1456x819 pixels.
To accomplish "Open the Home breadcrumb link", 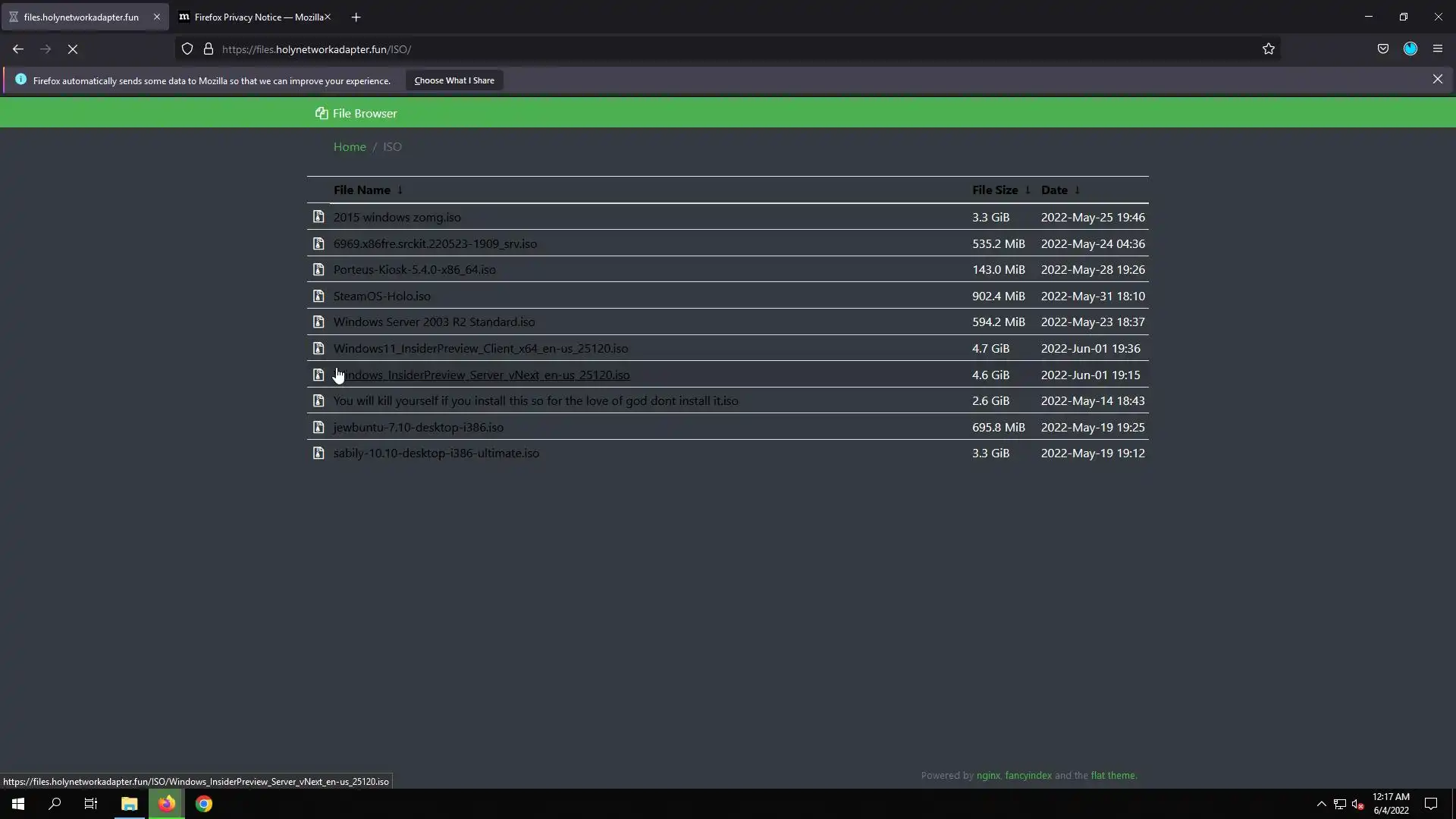I will [x=350, y=147].
